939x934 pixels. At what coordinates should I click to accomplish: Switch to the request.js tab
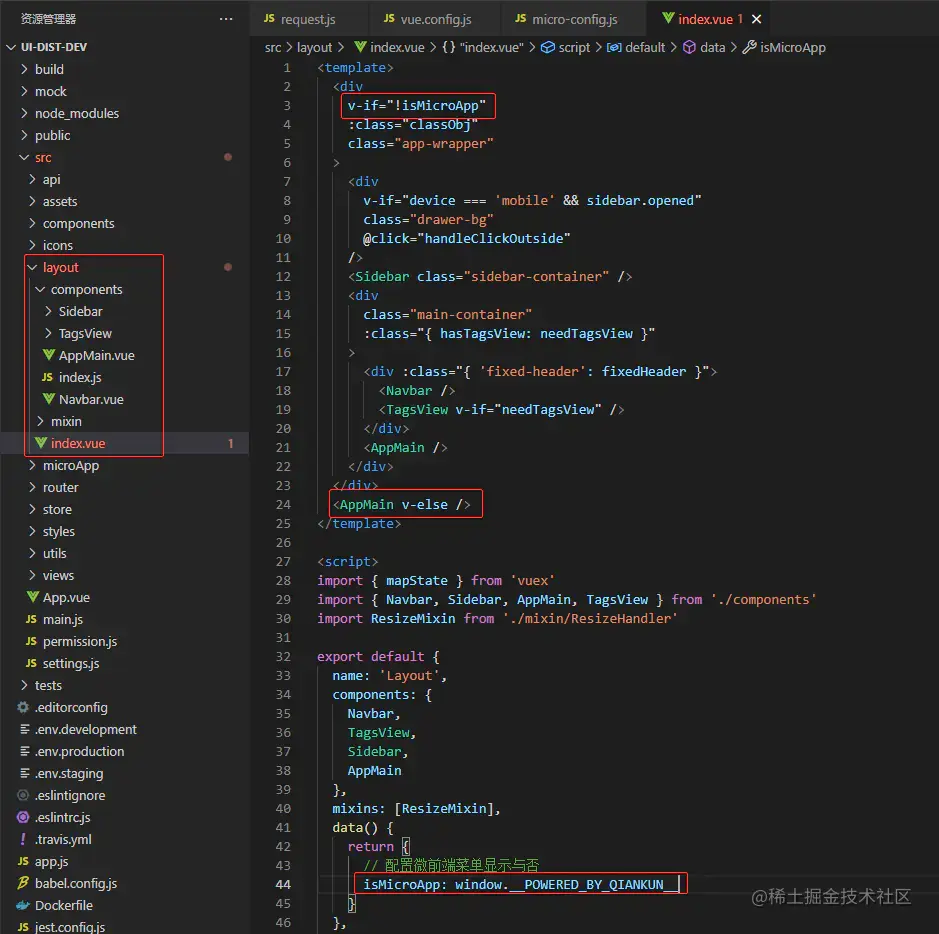coord(308,18)
